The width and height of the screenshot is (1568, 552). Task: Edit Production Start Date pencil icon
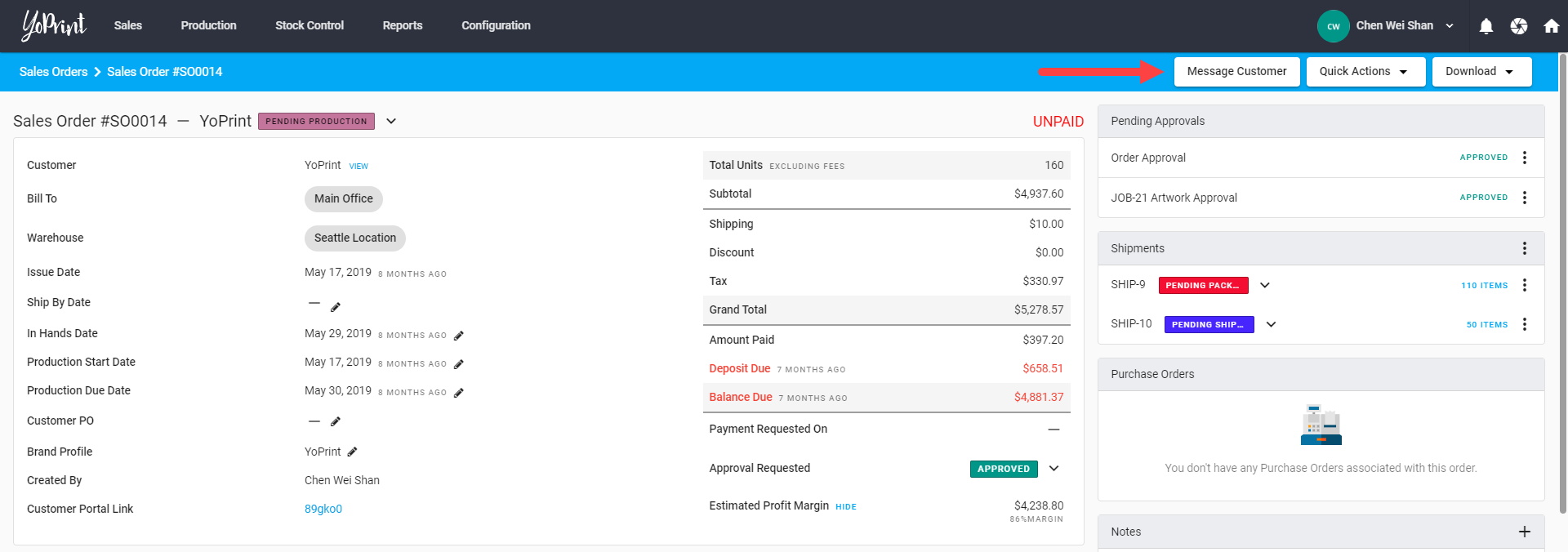pyautogui.click(x=459, y=364)
